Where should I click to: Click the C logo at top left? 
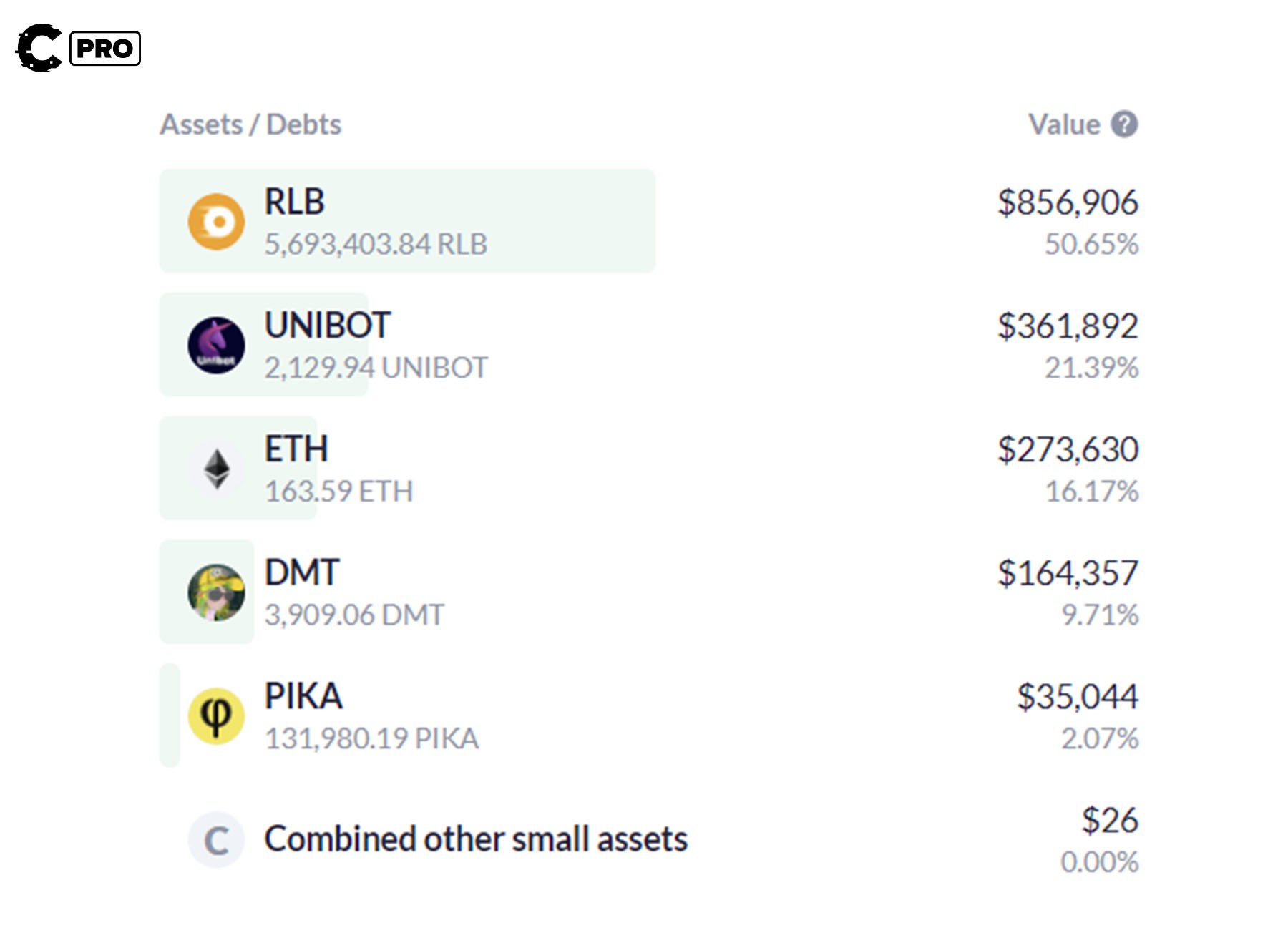[39, 48]
